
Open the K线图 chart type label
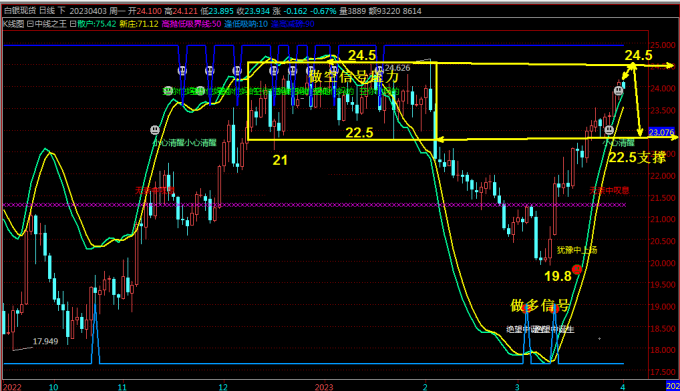pos(13,24)
